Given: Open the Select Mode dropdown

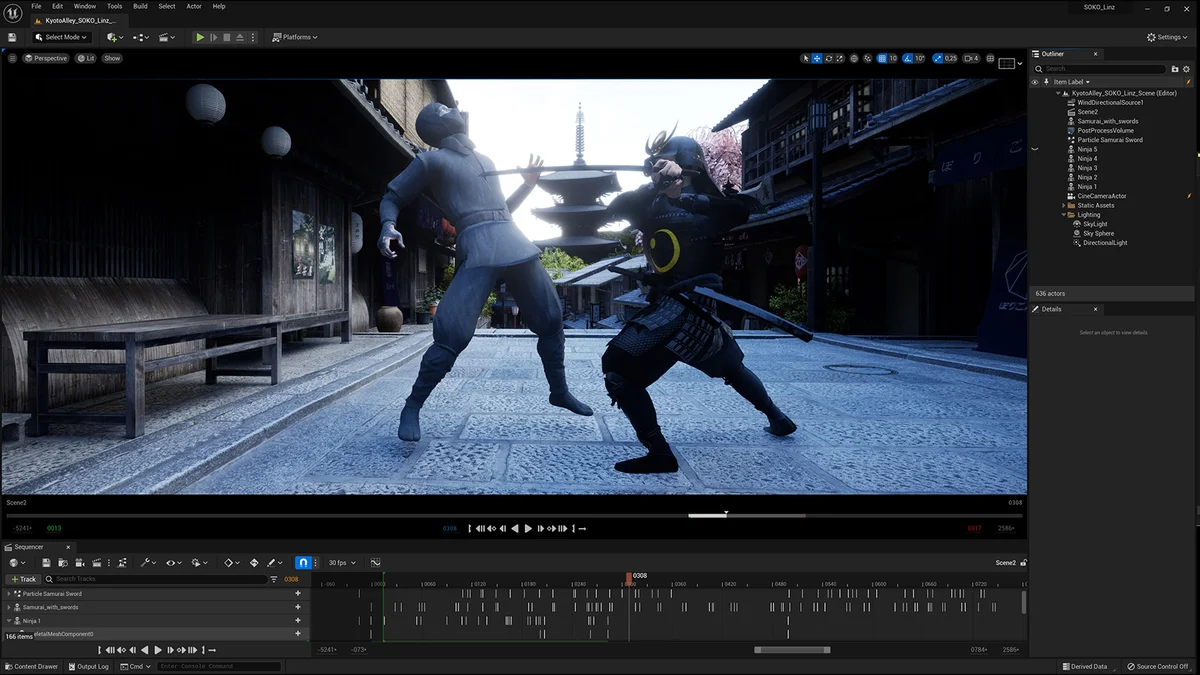Looking at the screenshot, I should tap(61, 37).
